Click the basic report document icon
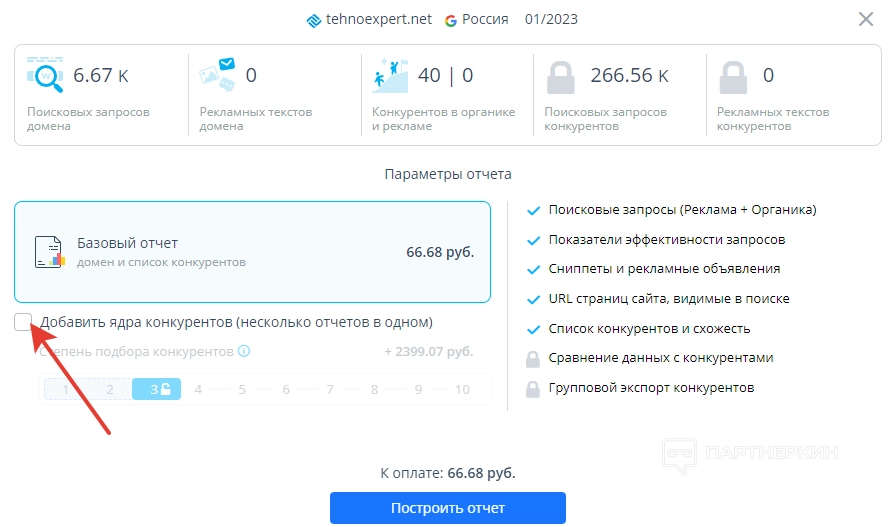The image size is (889, 527). click(49, 252)
